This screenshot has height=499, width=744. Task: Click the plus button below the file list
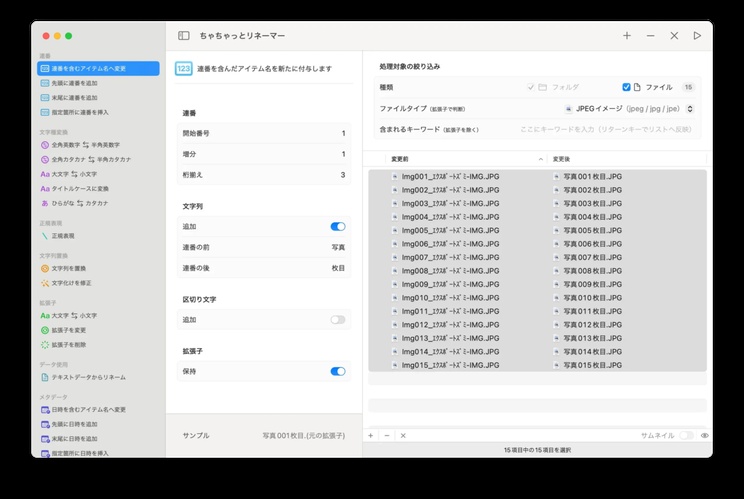(371, 435)
